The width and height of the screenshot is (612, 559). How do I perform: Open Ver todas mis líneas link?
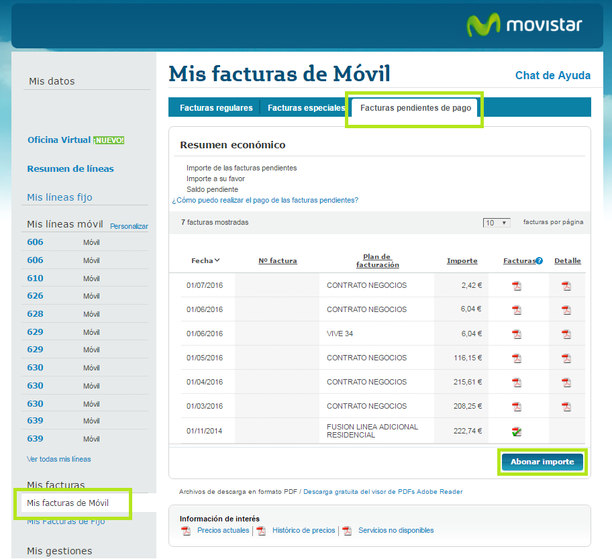point(59,459)
